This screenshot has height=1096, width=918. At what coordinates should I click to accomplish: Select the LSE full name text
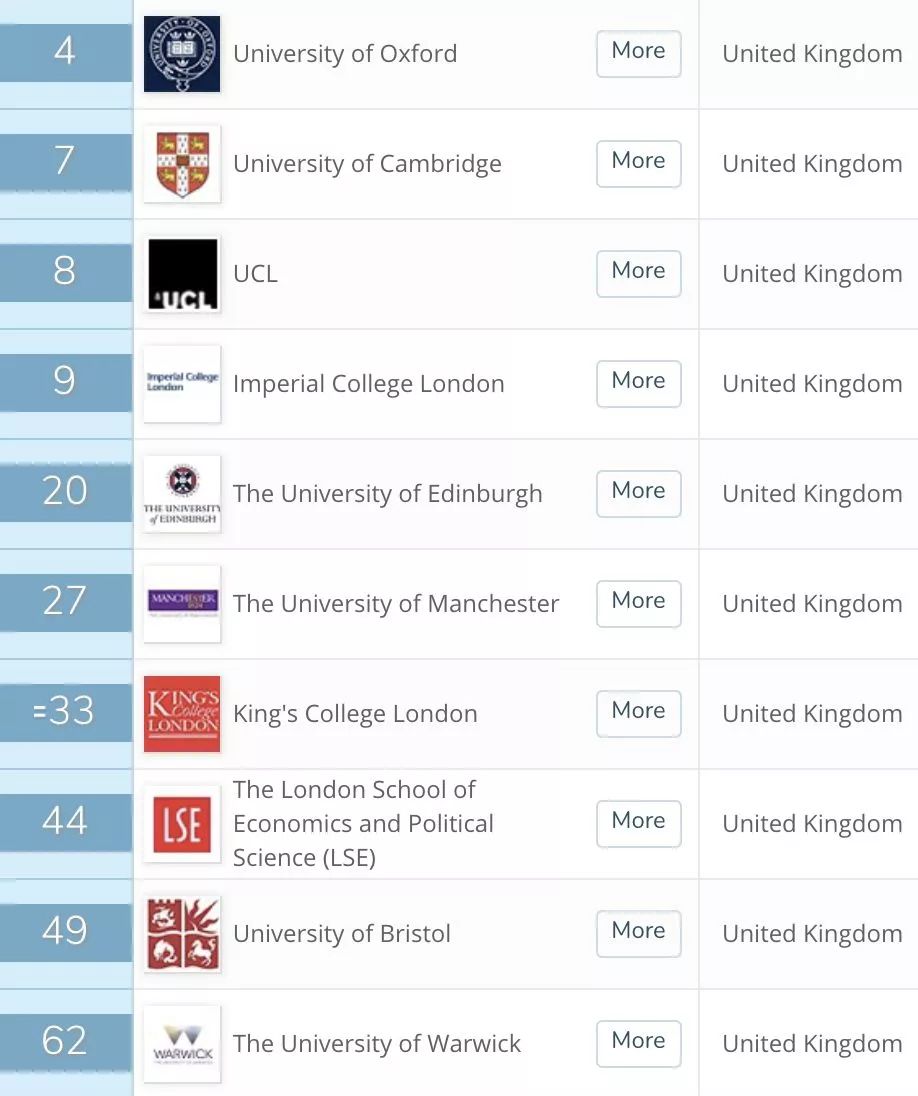point(363,823)
